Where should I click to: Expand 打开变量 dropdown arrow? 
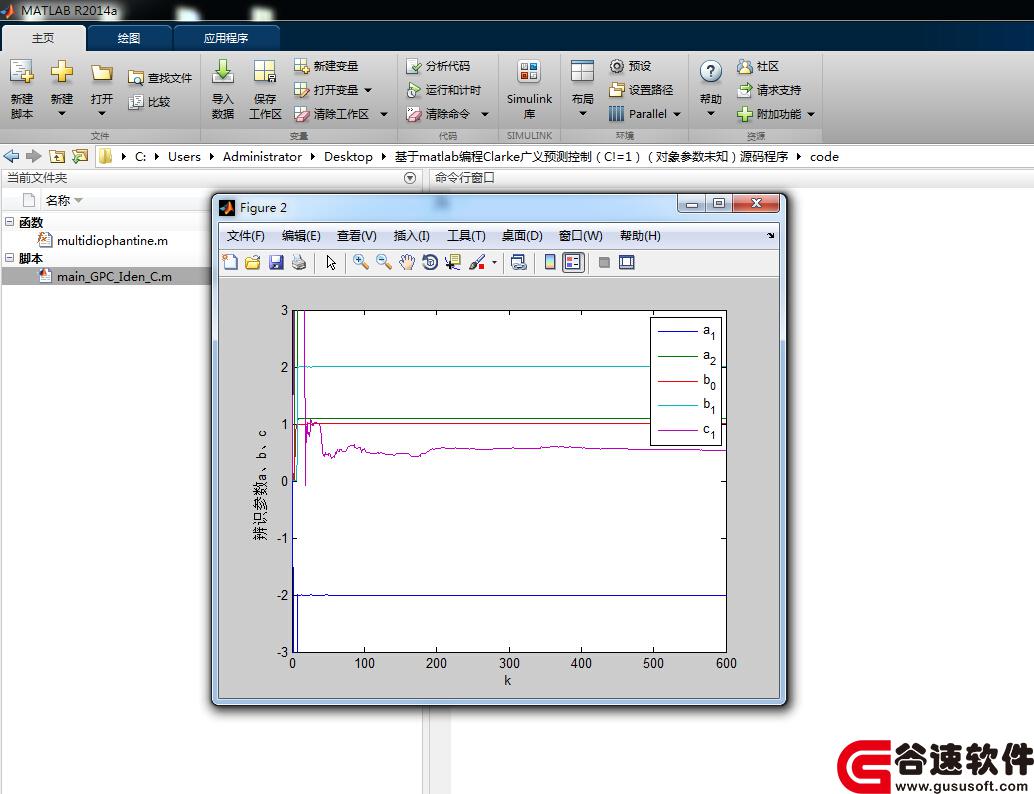tap(368, 90)
